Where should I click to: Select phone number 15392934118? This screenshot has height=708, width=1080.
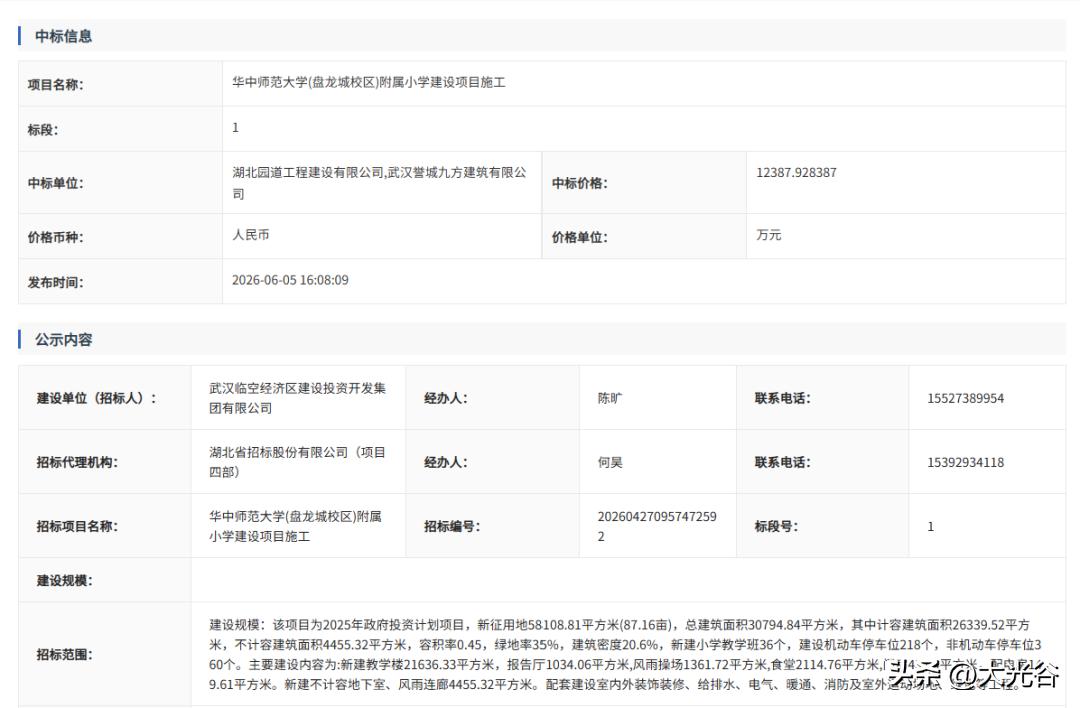coord(966,462)
